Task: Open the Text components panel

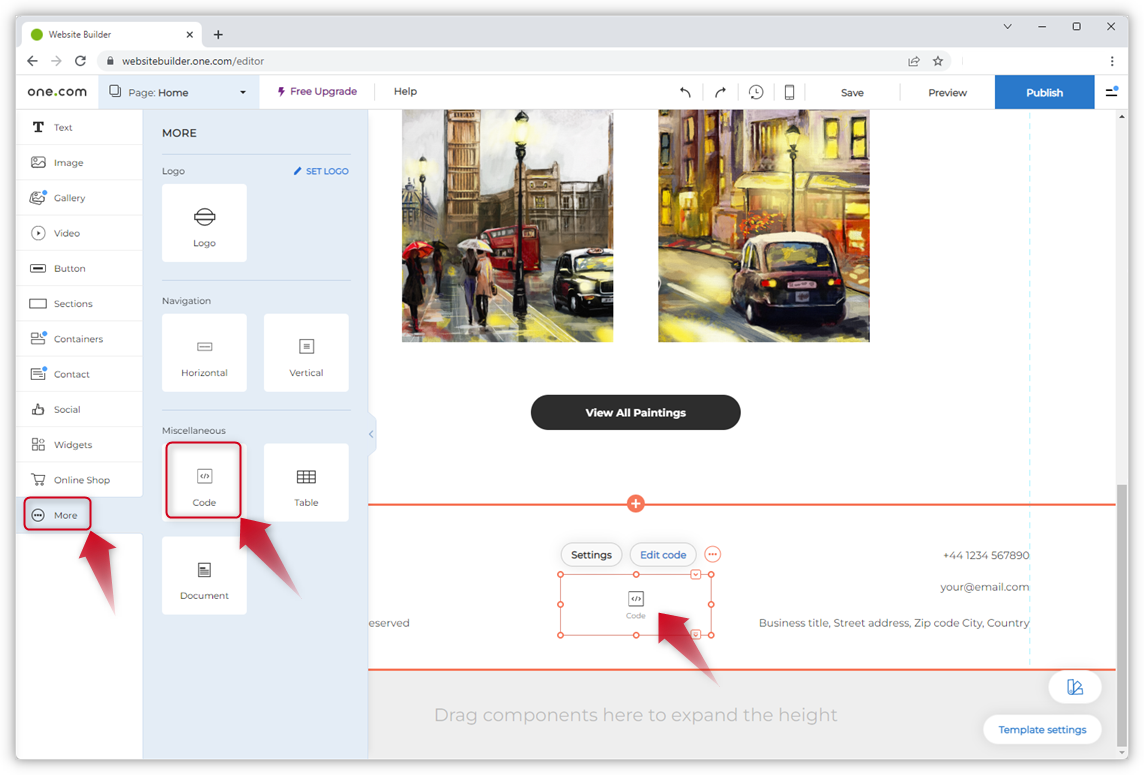Action: point(79,127)
